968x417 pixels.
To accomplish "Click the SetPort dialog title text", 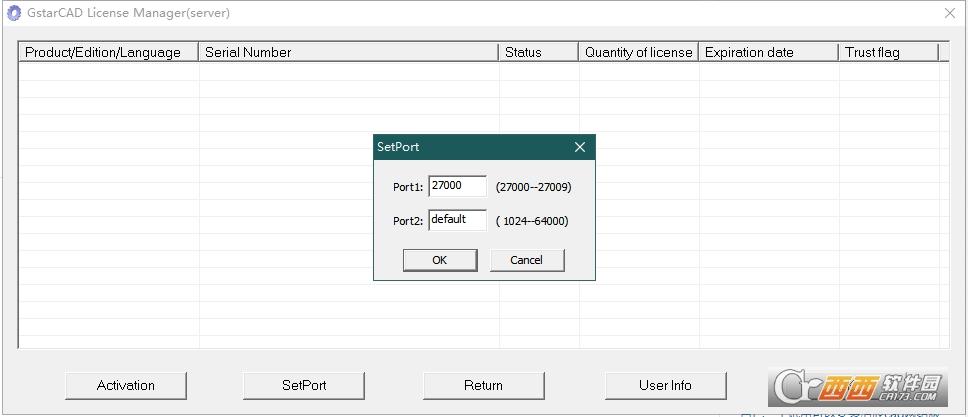I will coord(398,147).
